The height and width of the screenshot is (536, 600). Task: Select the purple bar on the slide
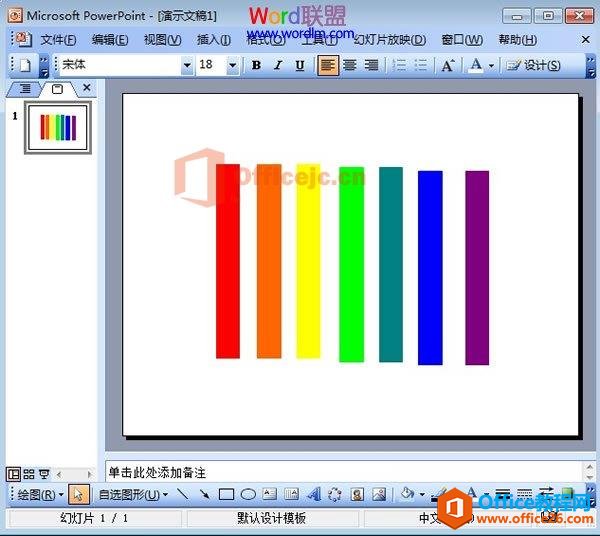[x=477, y=268]
